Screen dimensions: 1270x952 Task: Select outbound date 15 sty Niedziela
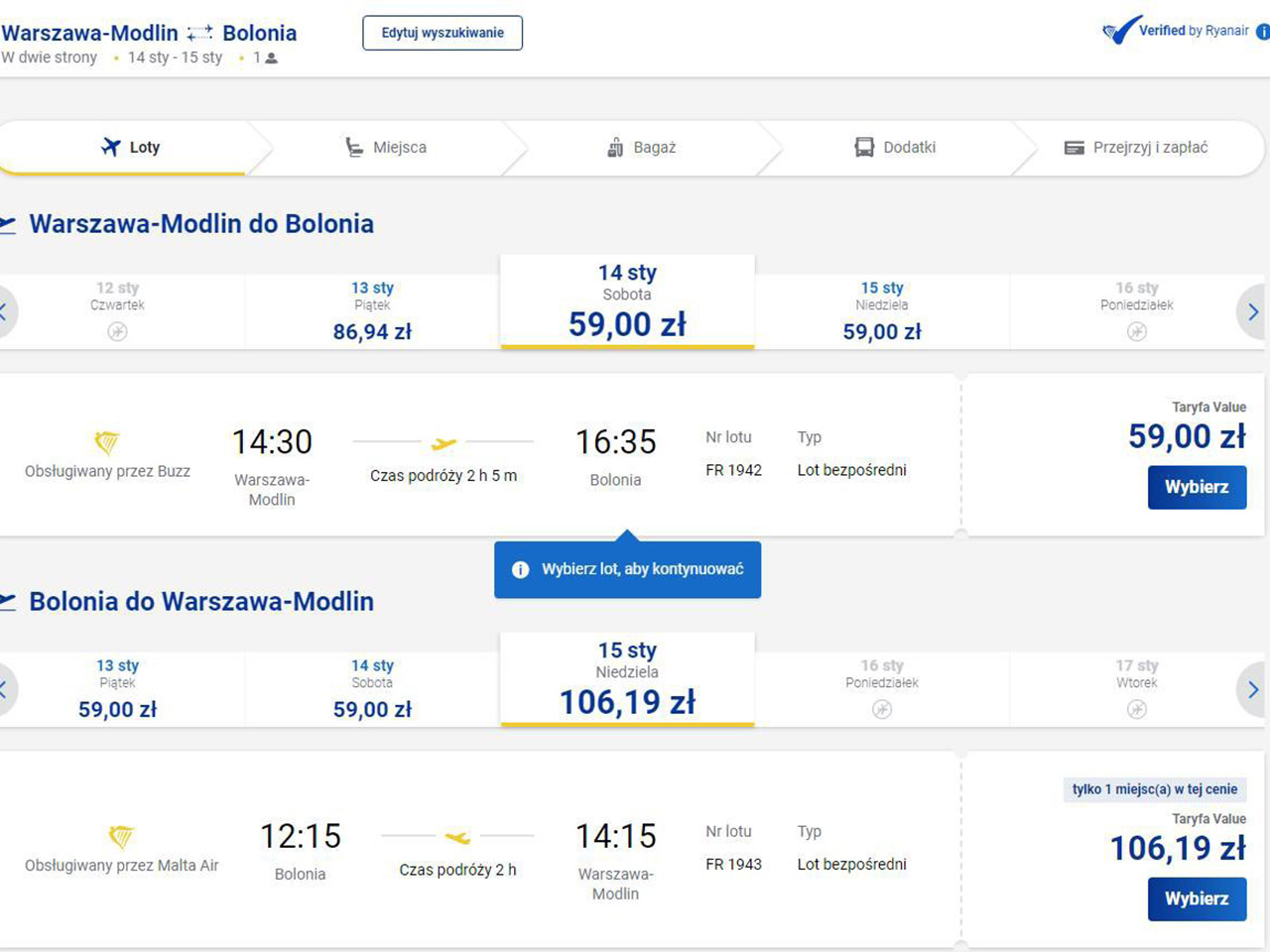click(882, 311)
